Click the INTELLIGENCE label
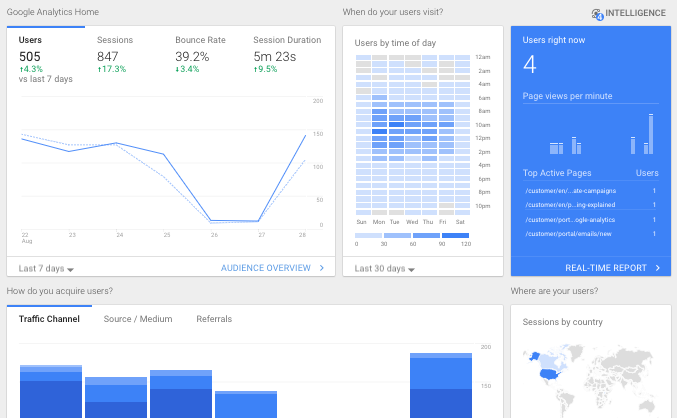The height and width of the screenshot is (418, 677). pyautogui.click(x=635, y=13)
